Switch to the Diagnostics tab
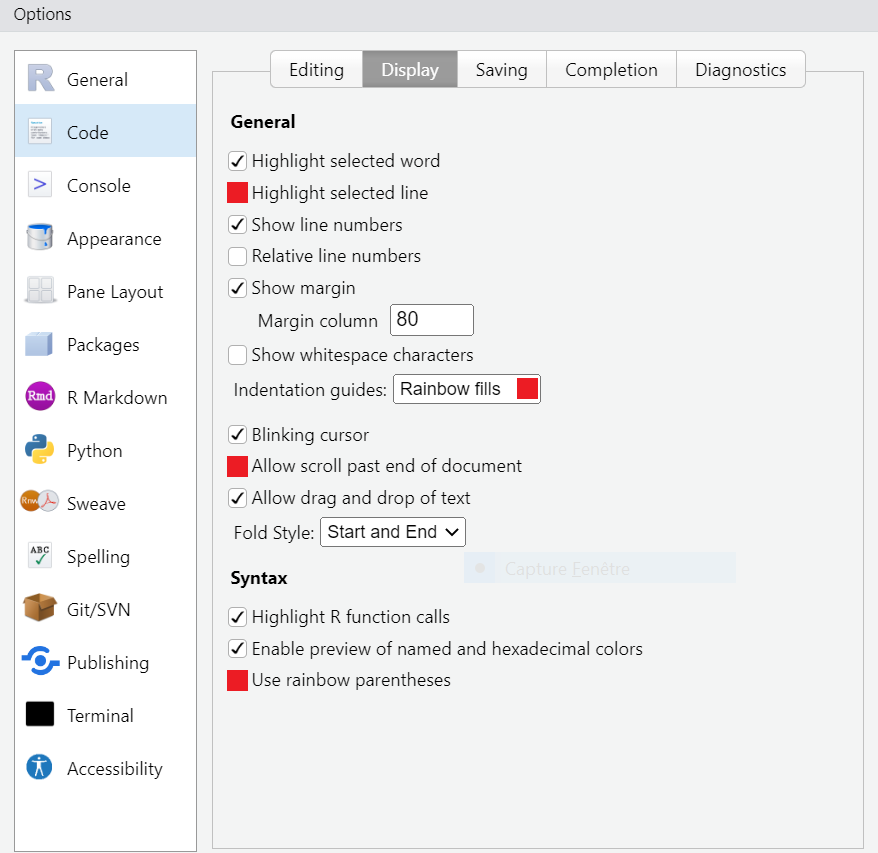The image size is (878, 853). pyautogui.click(x=740, y=70)
